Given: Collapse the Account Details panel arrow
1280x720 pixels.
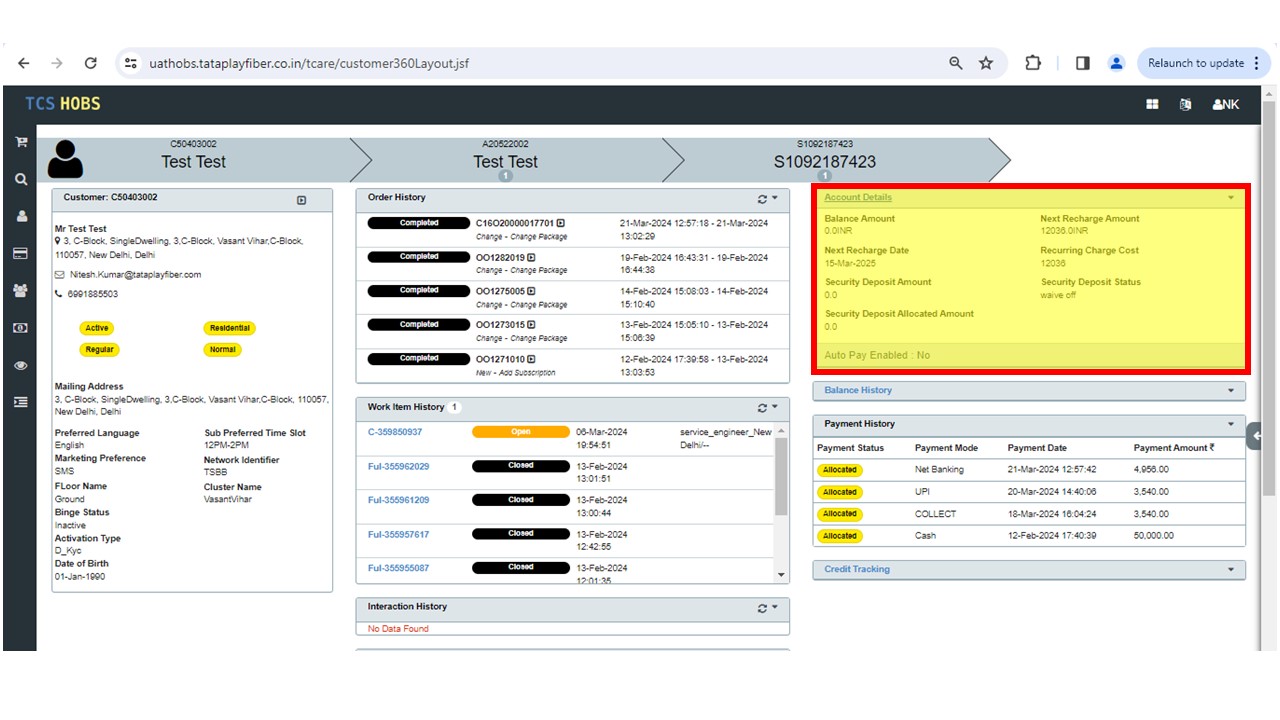Looking at the screenshot, I should pos(1231,198).
